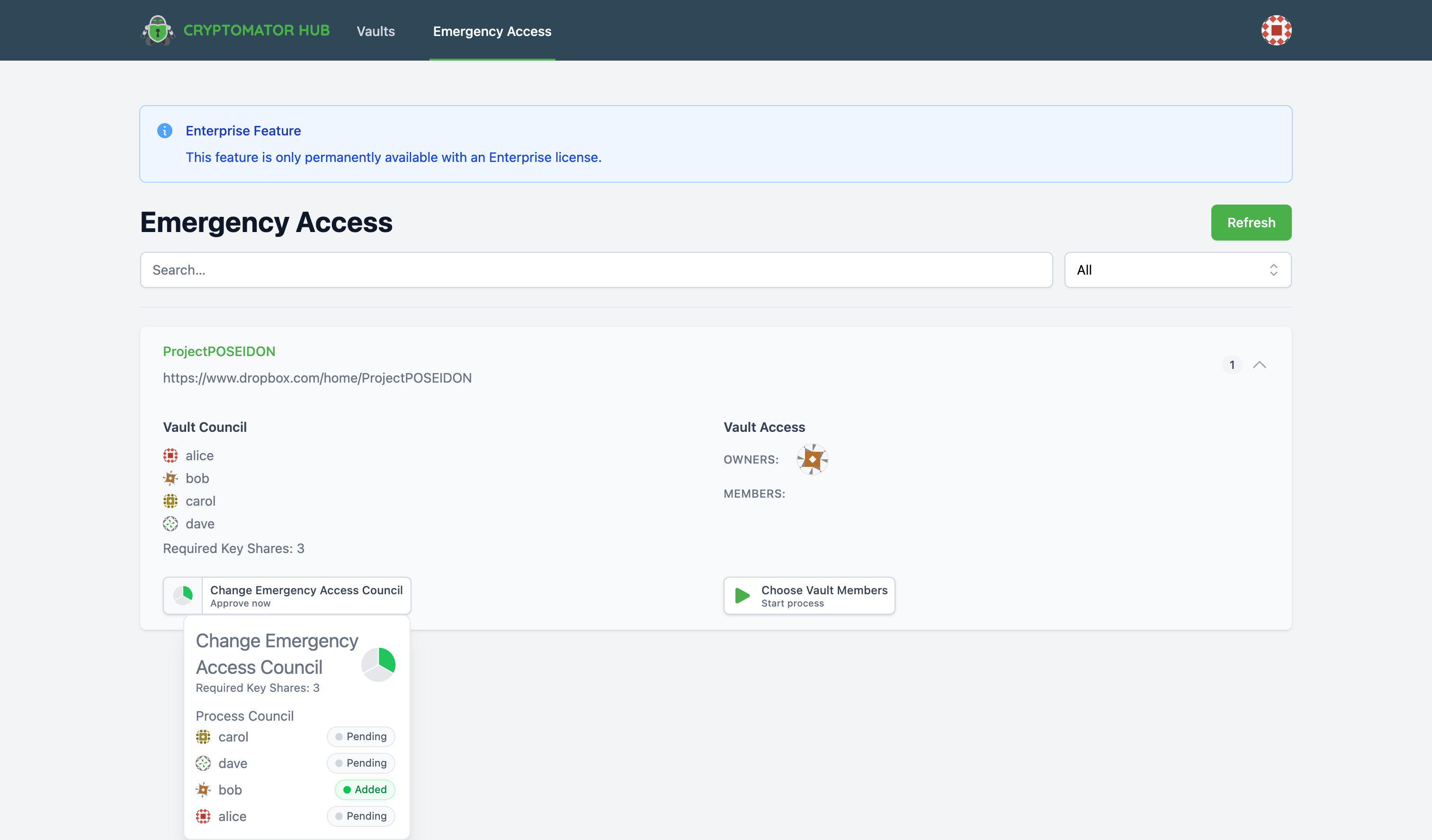This screenshot has width=1432, height=840.
Task: Click bob's Added status badge
Action: click(364, 789)
